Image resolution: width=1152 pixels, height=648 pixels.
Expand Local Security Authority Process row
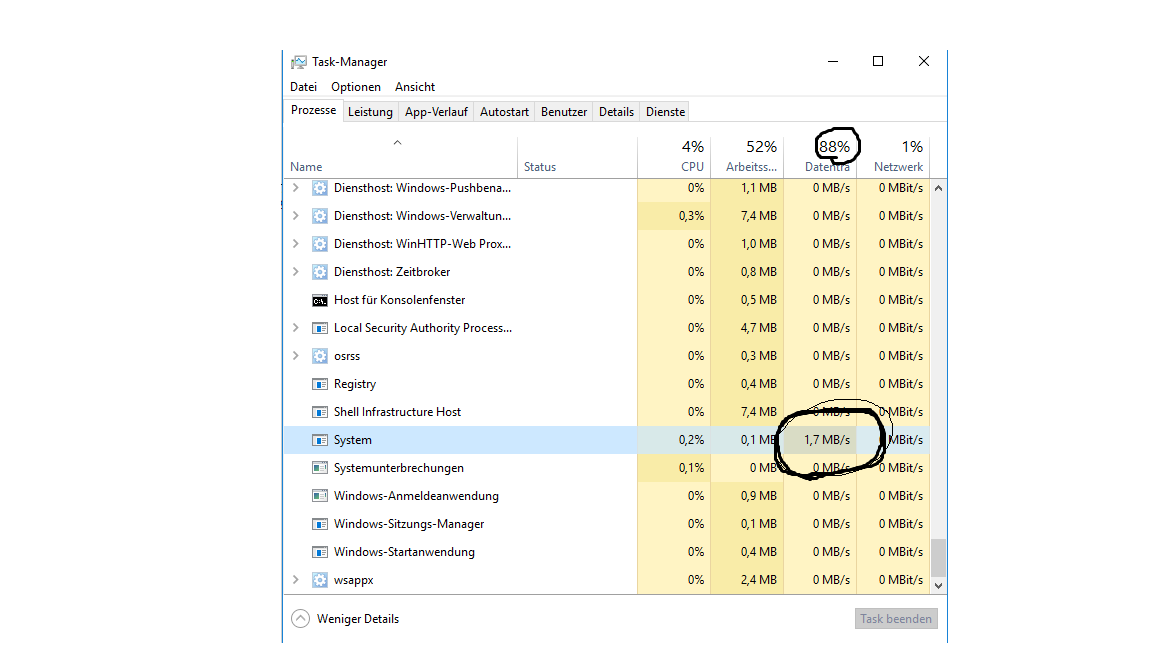coord(295,328)
